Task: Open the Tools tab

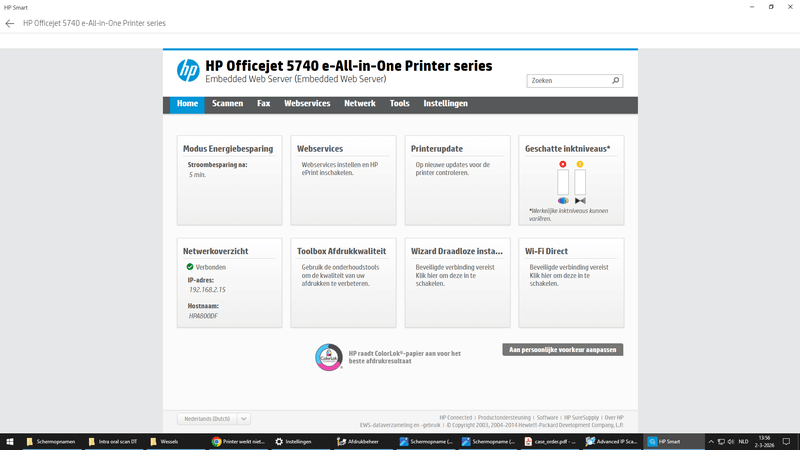Action: [399, 104]
